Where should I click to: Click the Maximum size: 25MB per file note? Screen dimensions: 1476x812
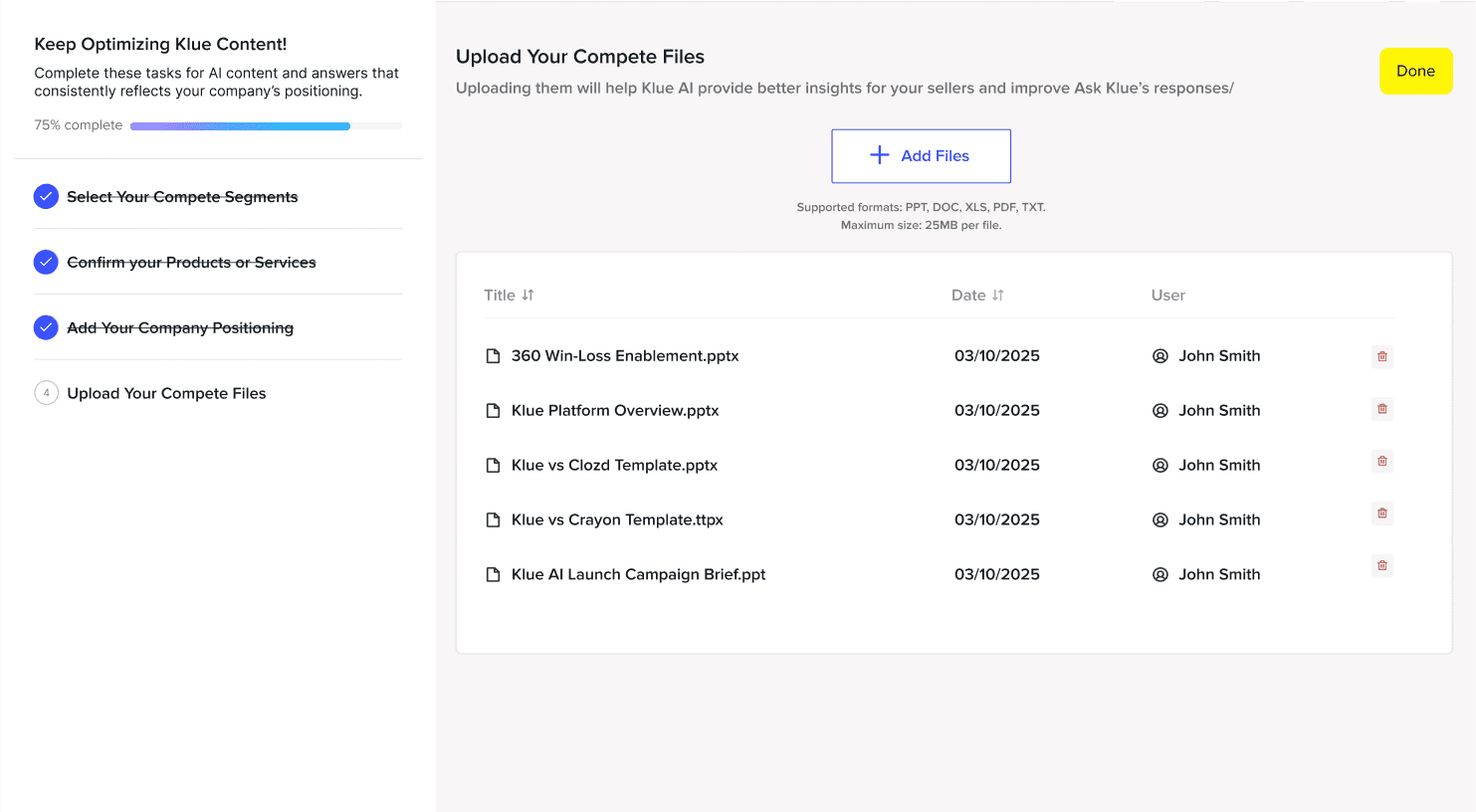pos(921,226)
